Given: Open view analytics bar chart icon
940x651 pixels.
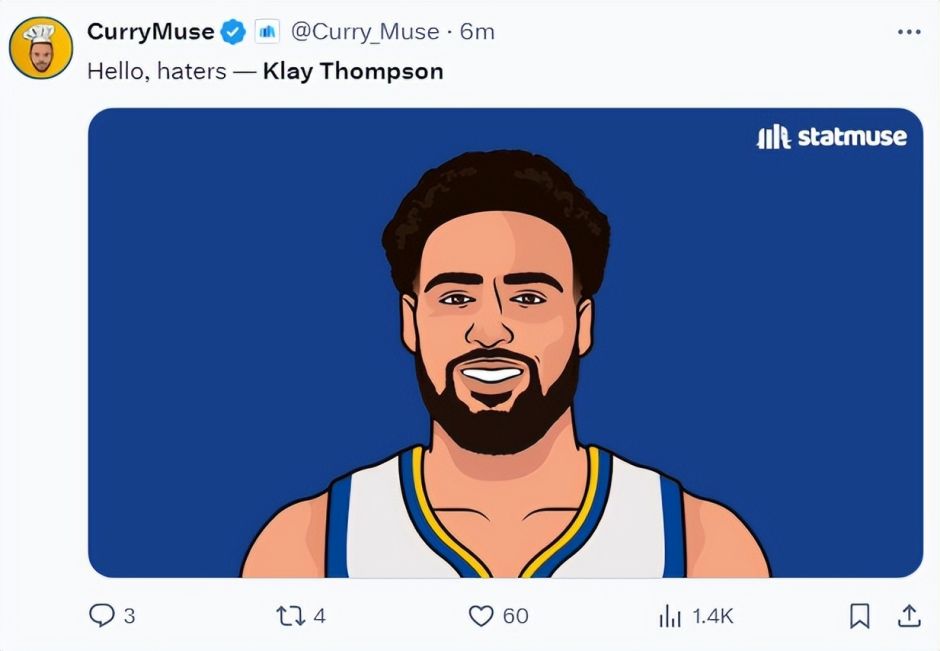Looking at the screenshot, I should coord(669,616).
